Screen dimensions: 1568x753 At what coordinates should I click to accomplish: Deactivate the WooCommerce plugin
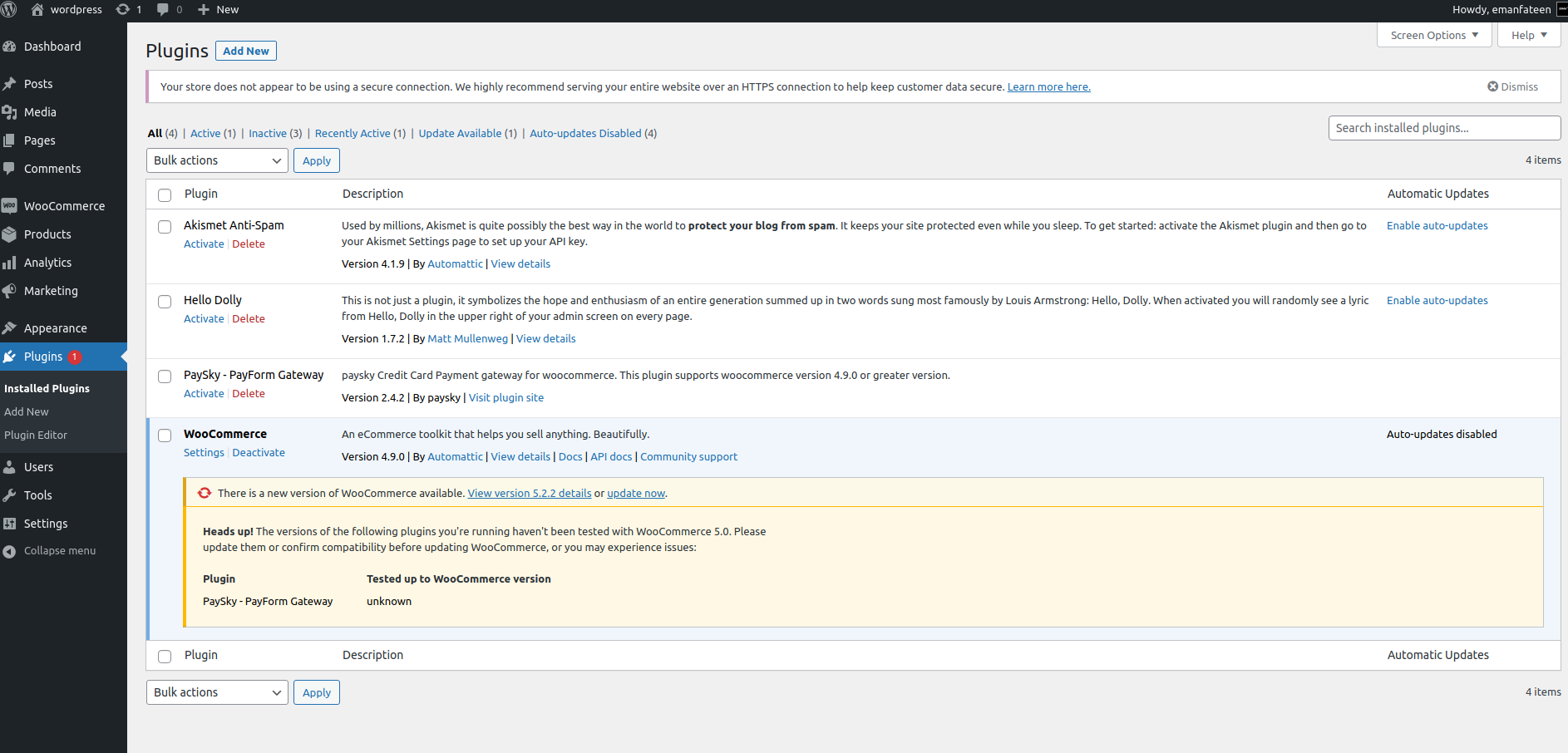pos(259,452)
